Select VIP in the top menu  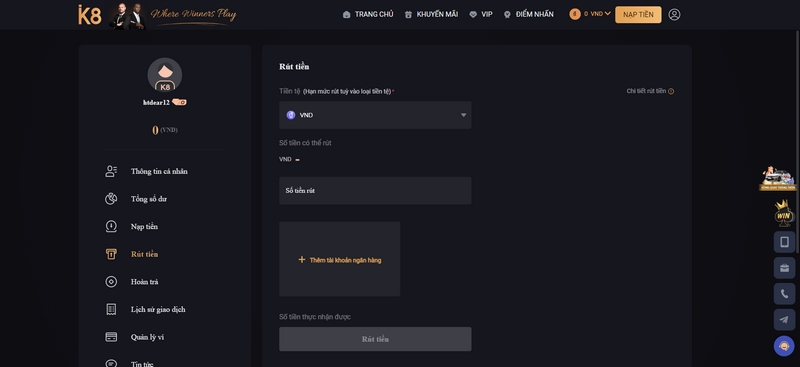point(481,14)
